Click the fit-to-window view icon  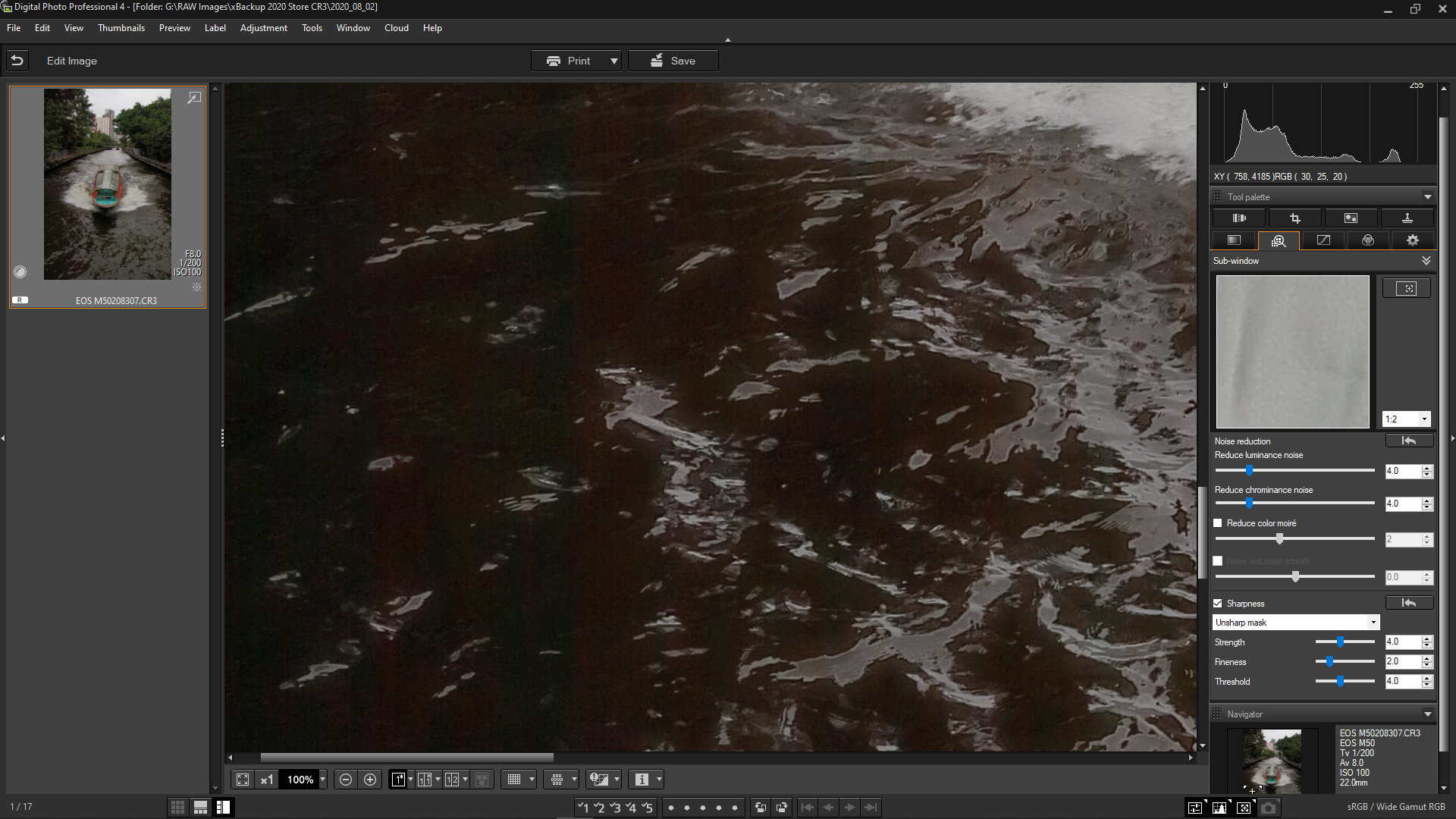(x=243, y=780)
